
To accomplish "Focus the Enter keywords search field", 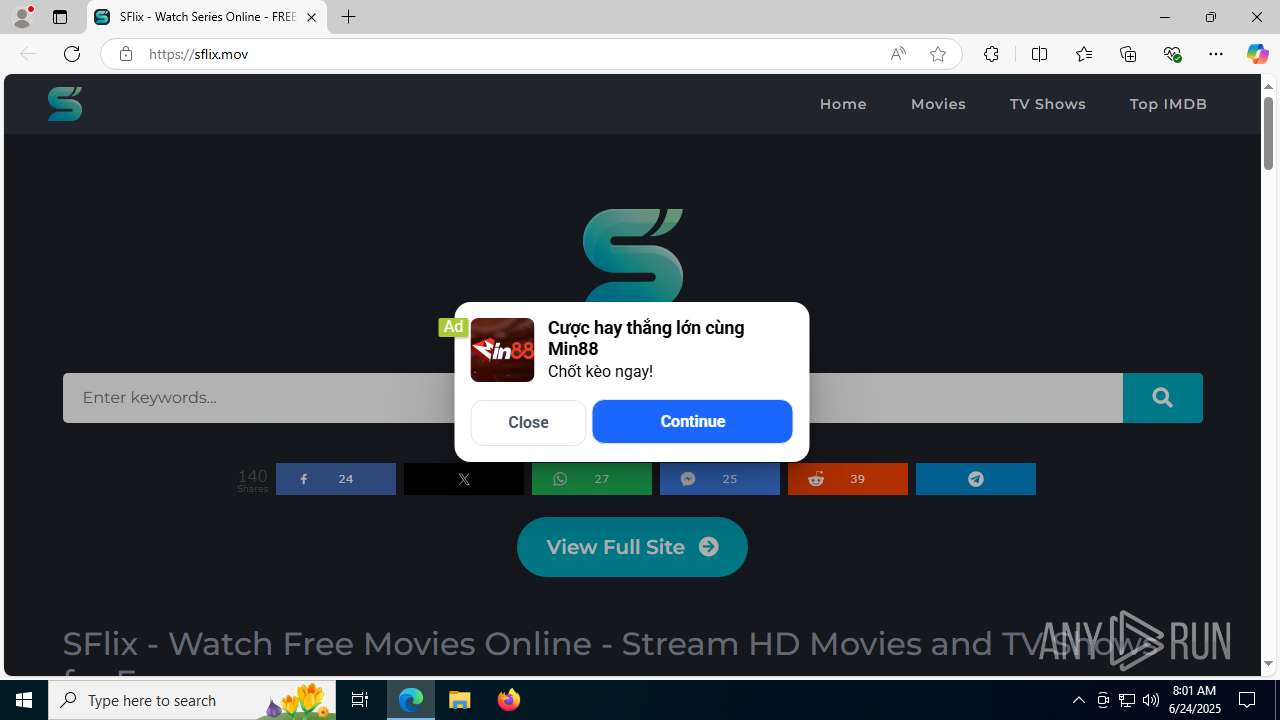I will (260, 398).
